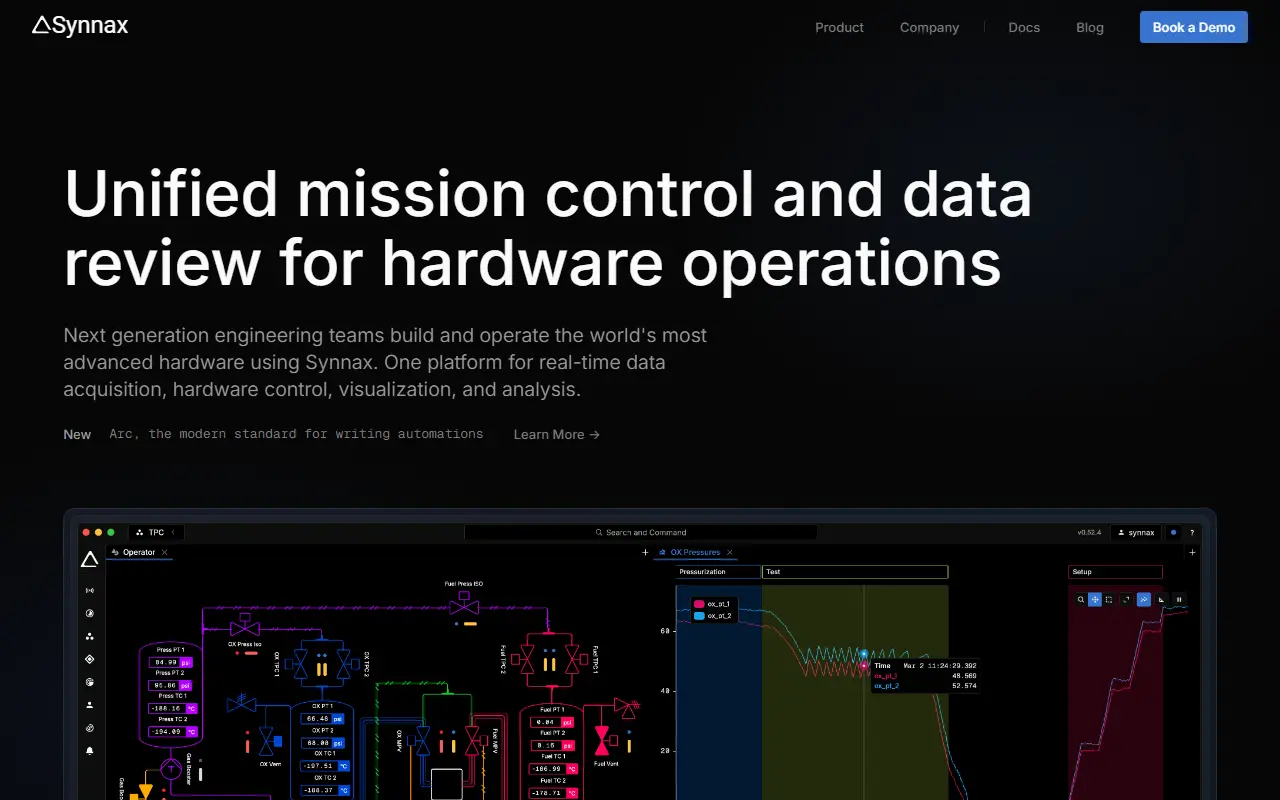Select the Test range label
The height and width of the screenshot is (800, 1280).
855,572
